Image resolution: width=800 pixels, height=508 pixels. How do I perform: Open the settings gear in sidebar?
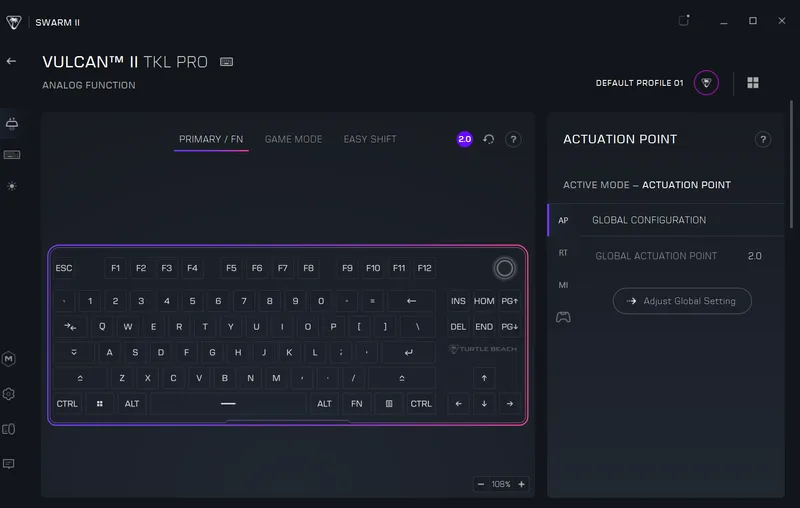[9, 394]
